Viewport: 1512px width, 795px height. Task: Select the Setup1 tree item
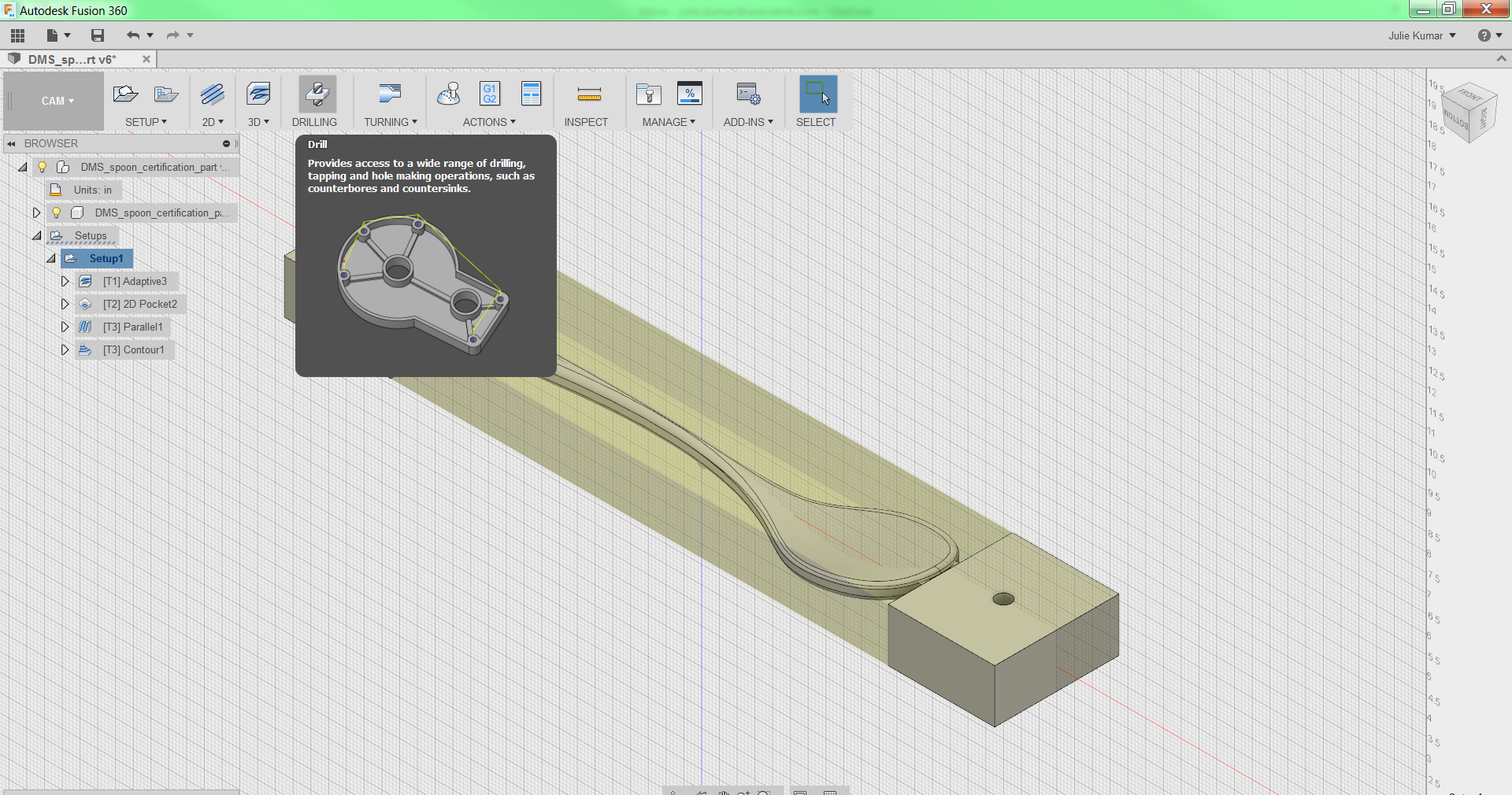pyautogui.click(x=106, y=258)
